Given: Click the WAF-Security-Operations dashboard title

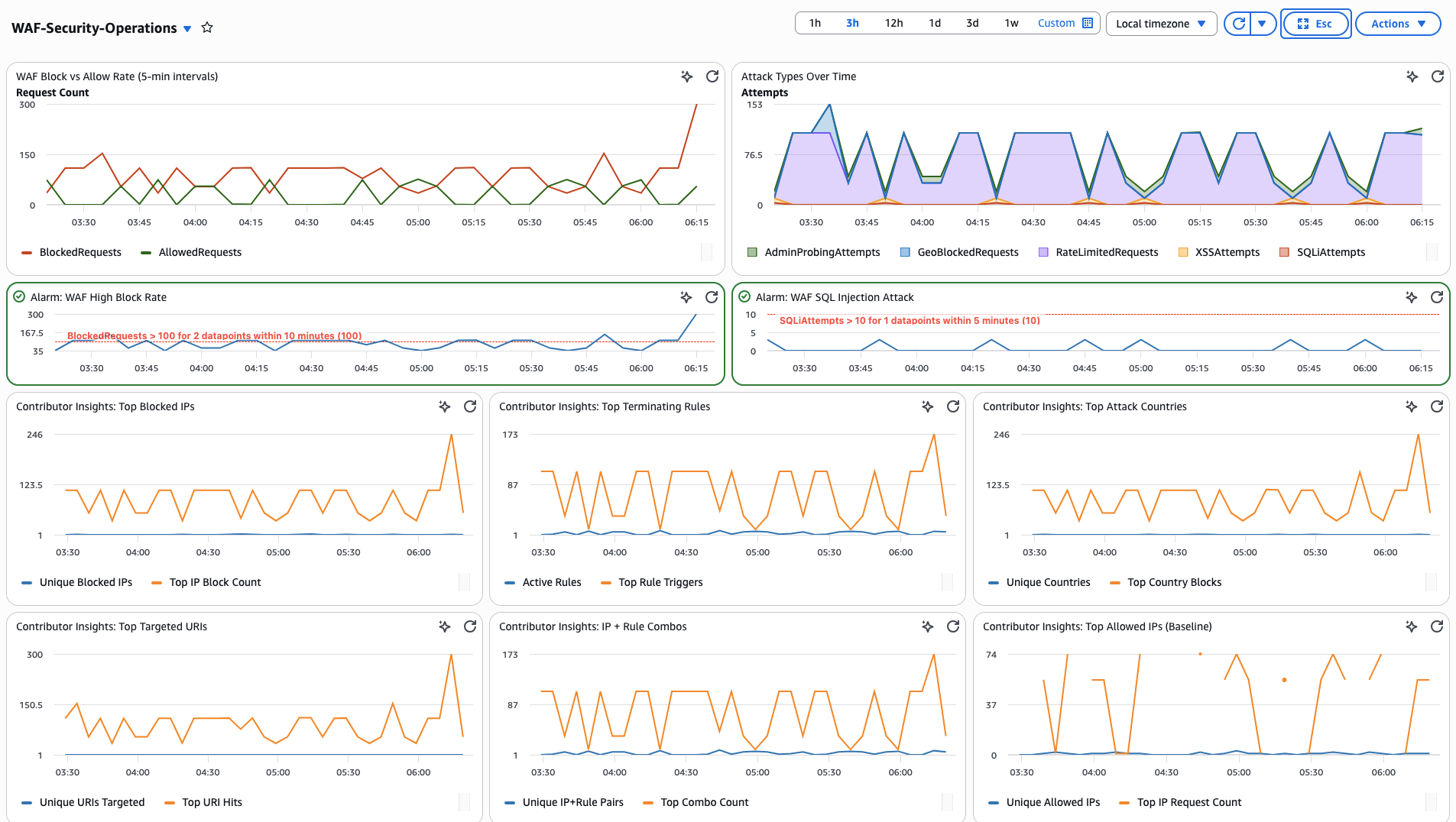Looking at the screenshot, I should [x=94, y=28].
